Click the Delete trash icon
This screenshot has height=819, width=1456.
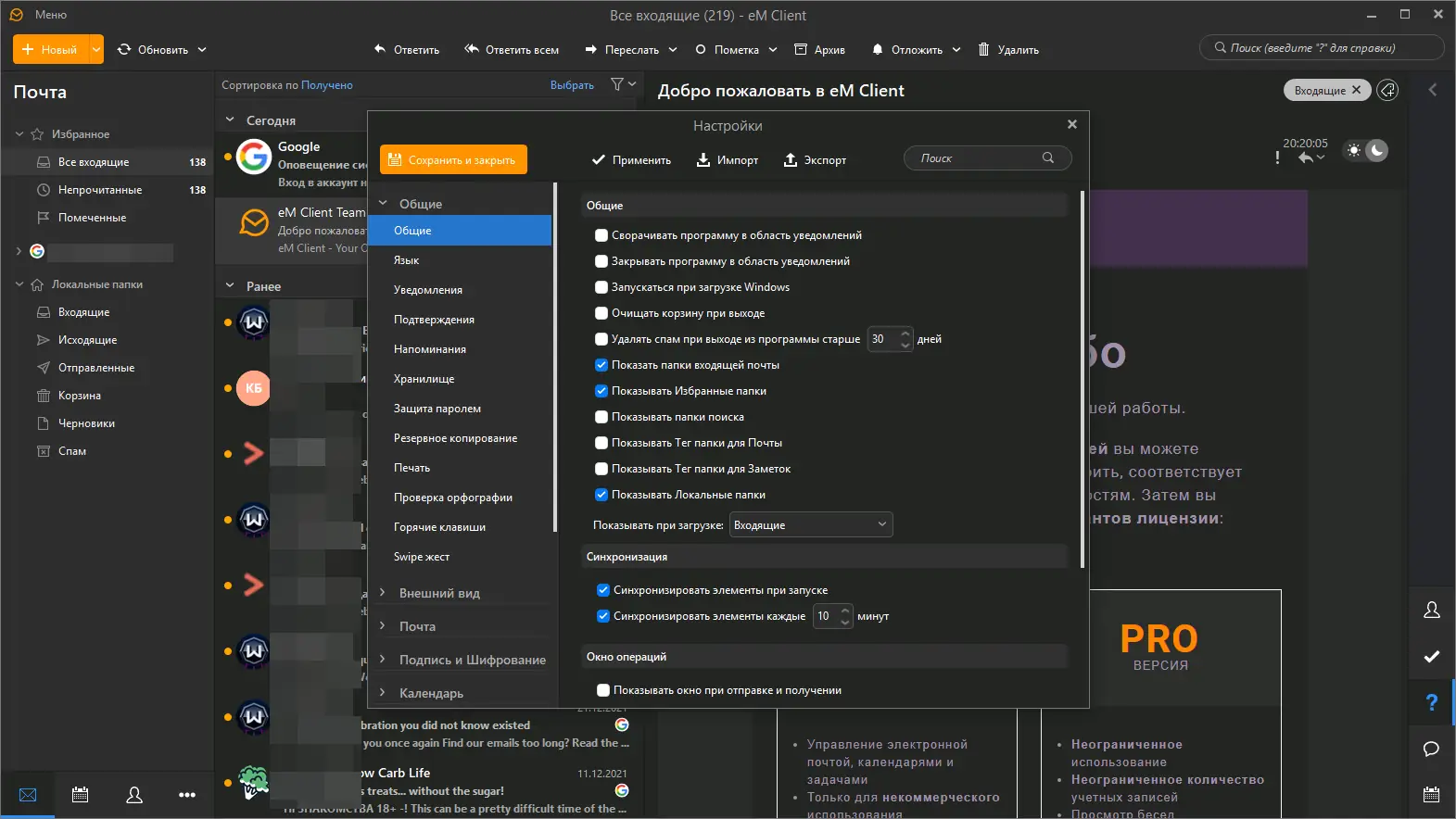click(x=983, y=49)
